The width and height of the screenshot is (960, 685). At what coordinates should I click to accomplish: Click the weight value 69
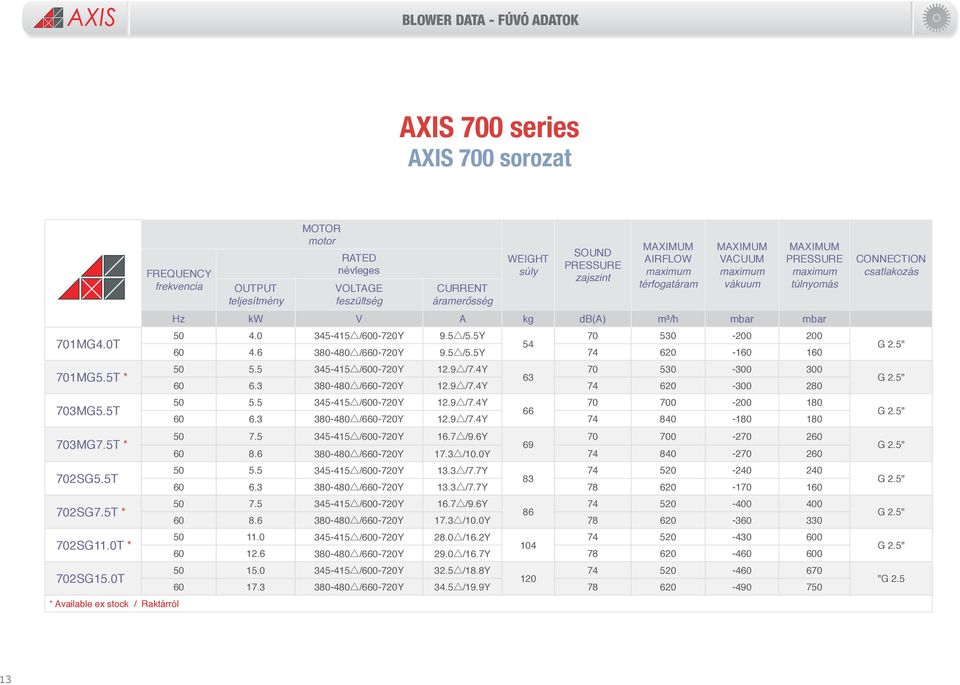click(528, 445)
